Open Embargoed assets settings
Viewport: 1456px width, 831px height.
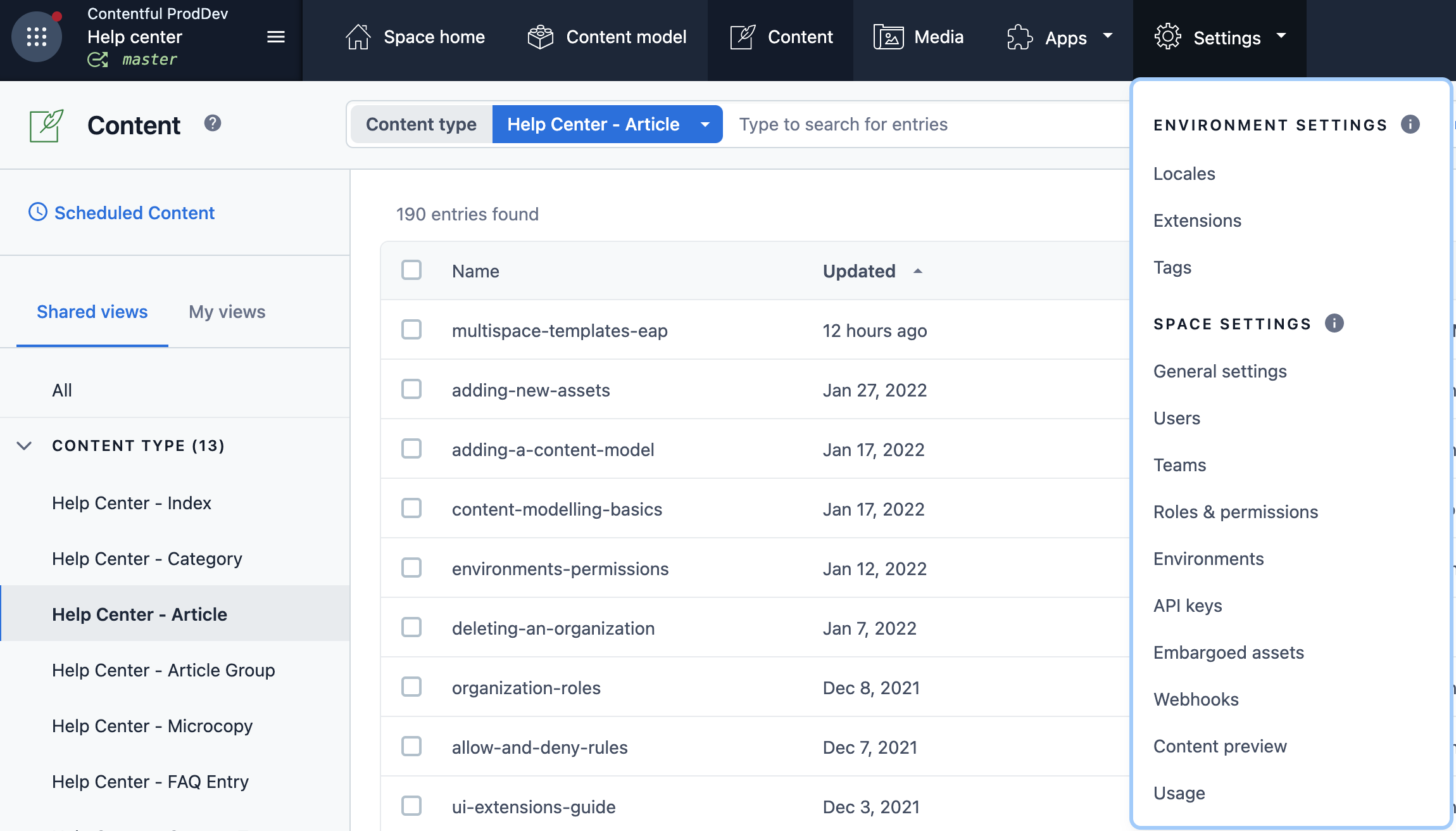coord(1229,652)
